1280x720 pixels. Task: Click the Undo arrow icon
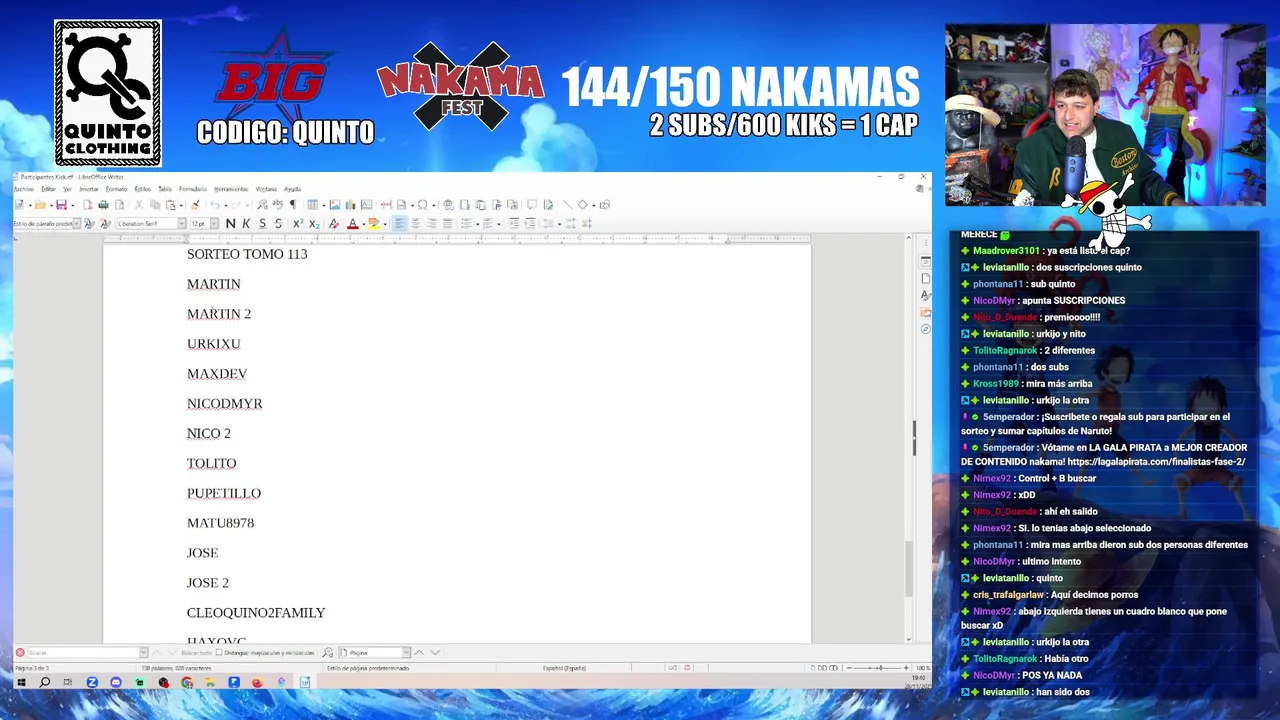215,205
